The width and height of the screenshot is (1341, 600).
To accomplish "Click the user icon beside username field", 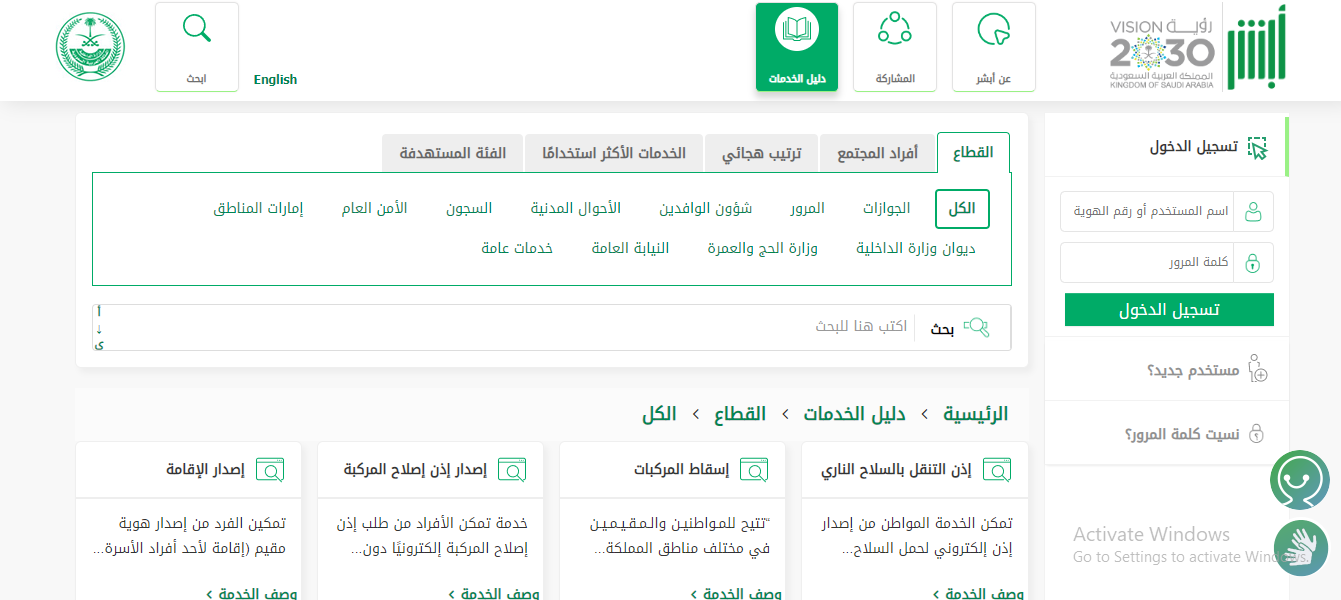I will tap(1253, 212).
